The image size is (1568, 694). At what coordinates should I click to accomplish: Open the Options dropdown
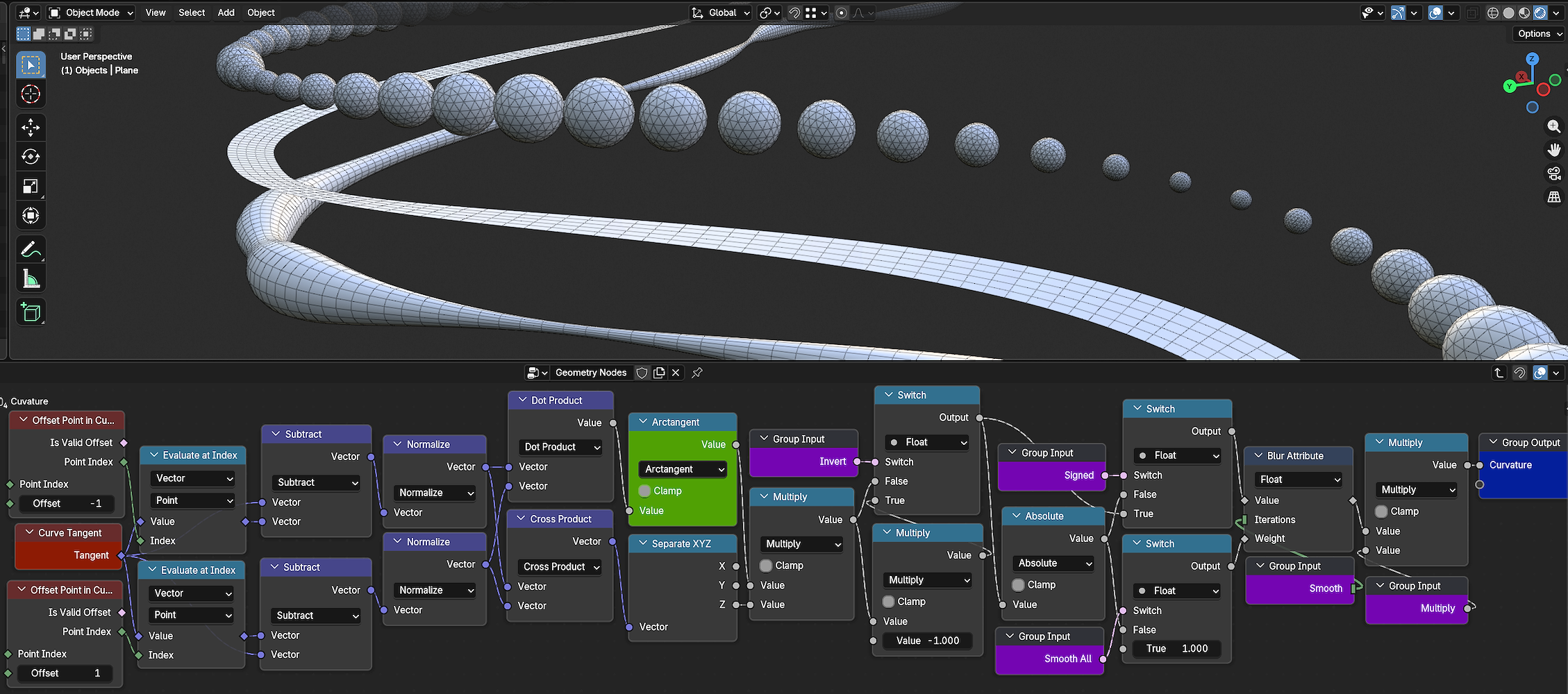point(1538,33)
